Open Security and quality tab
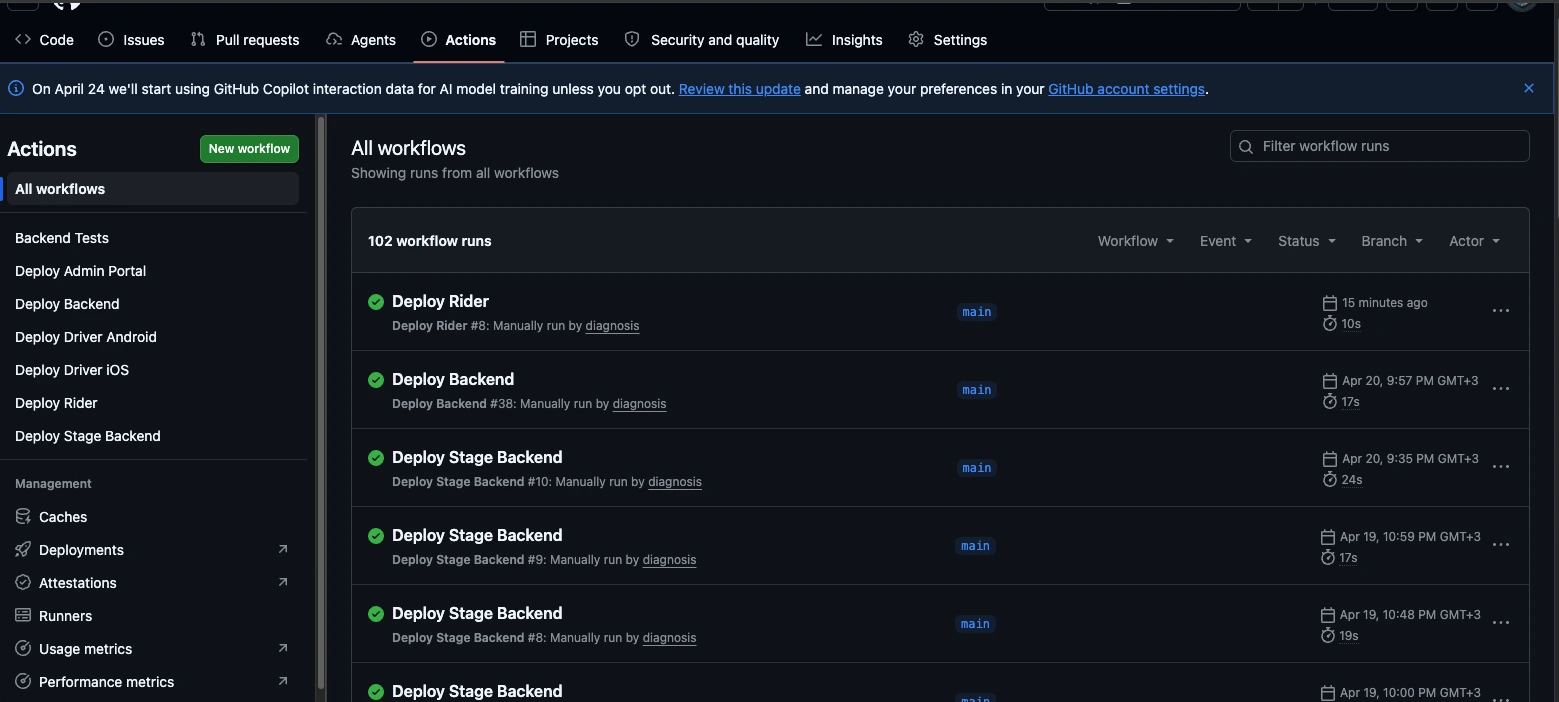Viewport: 1559px width, 702px height. (x=701, y=40)
